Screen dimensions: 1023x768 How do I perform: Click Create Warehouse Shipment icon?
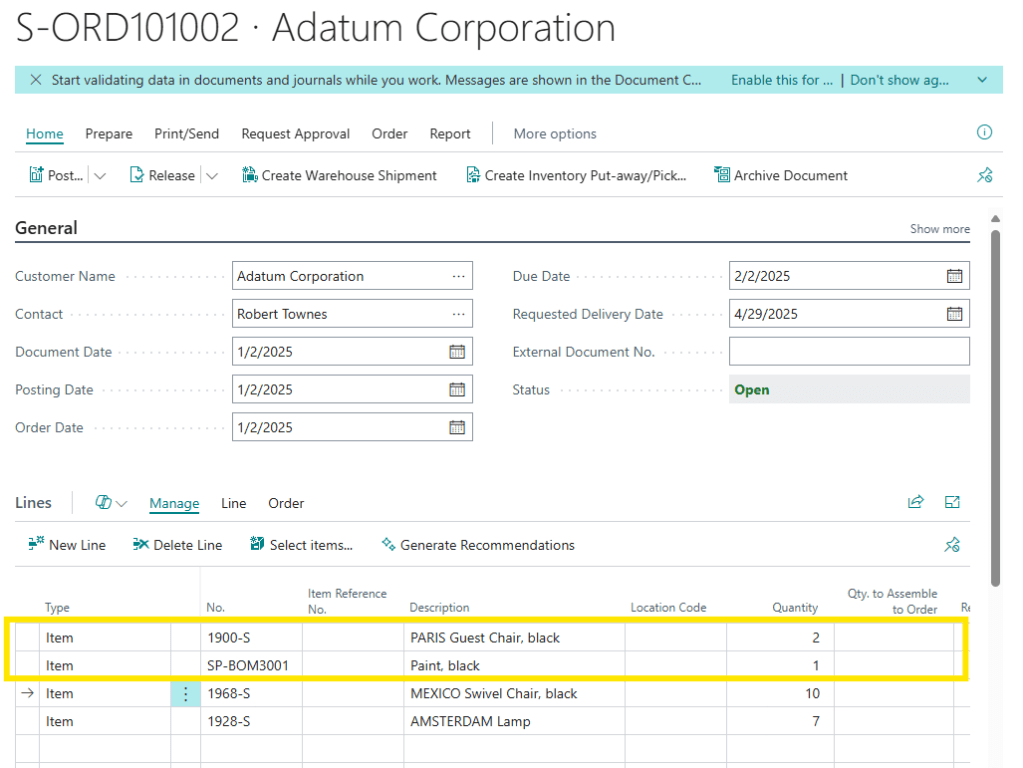point(250,175)
